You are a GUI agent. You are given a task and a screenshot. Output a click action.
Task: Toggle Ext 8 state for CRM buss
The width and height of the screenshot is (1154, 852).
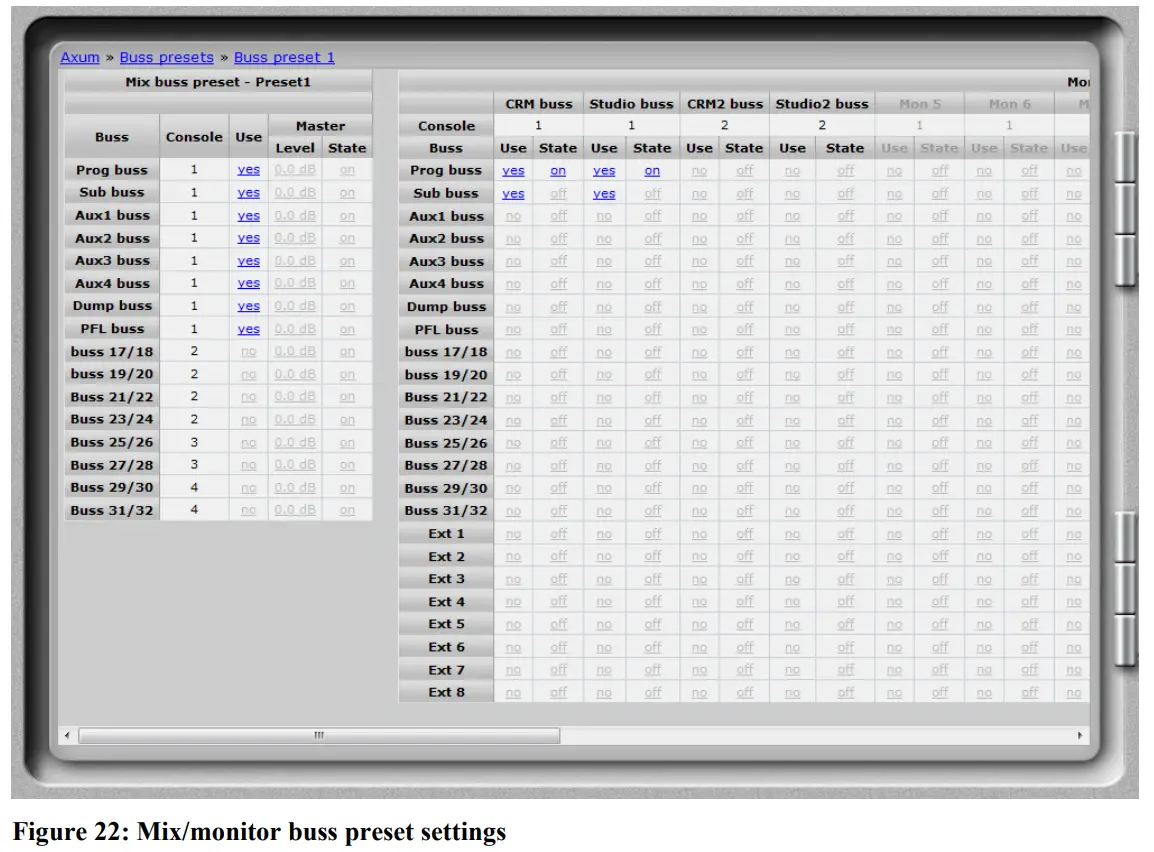558,692
